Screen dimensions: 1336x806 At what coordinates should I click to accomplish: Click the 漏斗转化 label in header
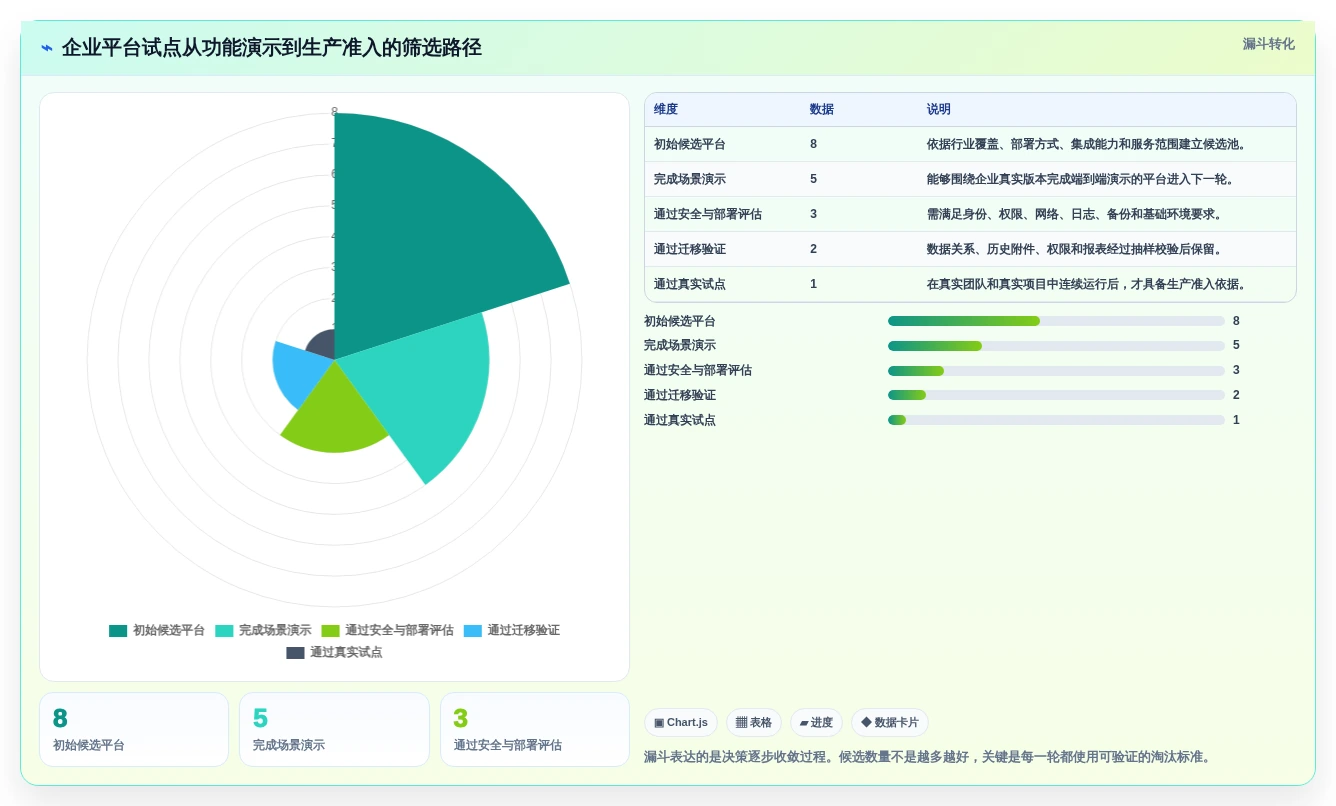point(1268,44)
